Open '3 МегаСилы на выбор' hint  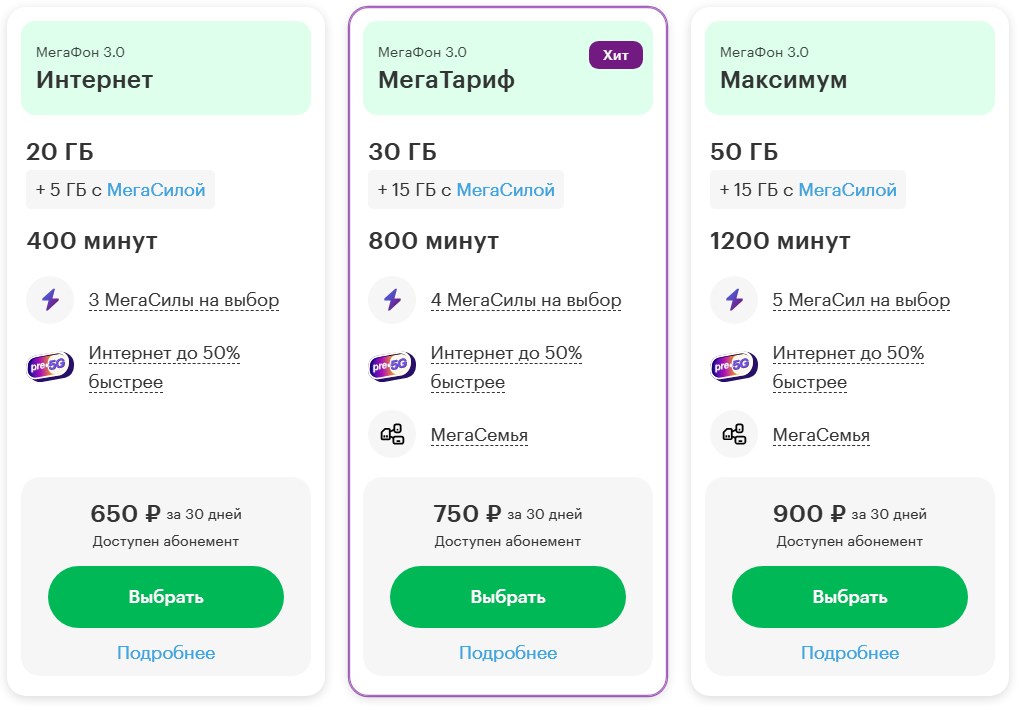184,300
